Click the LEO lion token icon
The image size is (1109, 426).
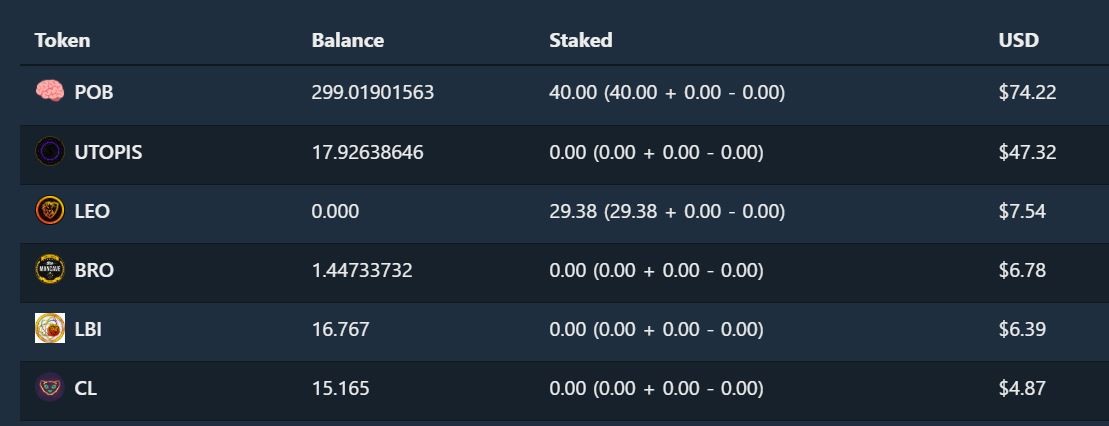[x=50, y=211]
